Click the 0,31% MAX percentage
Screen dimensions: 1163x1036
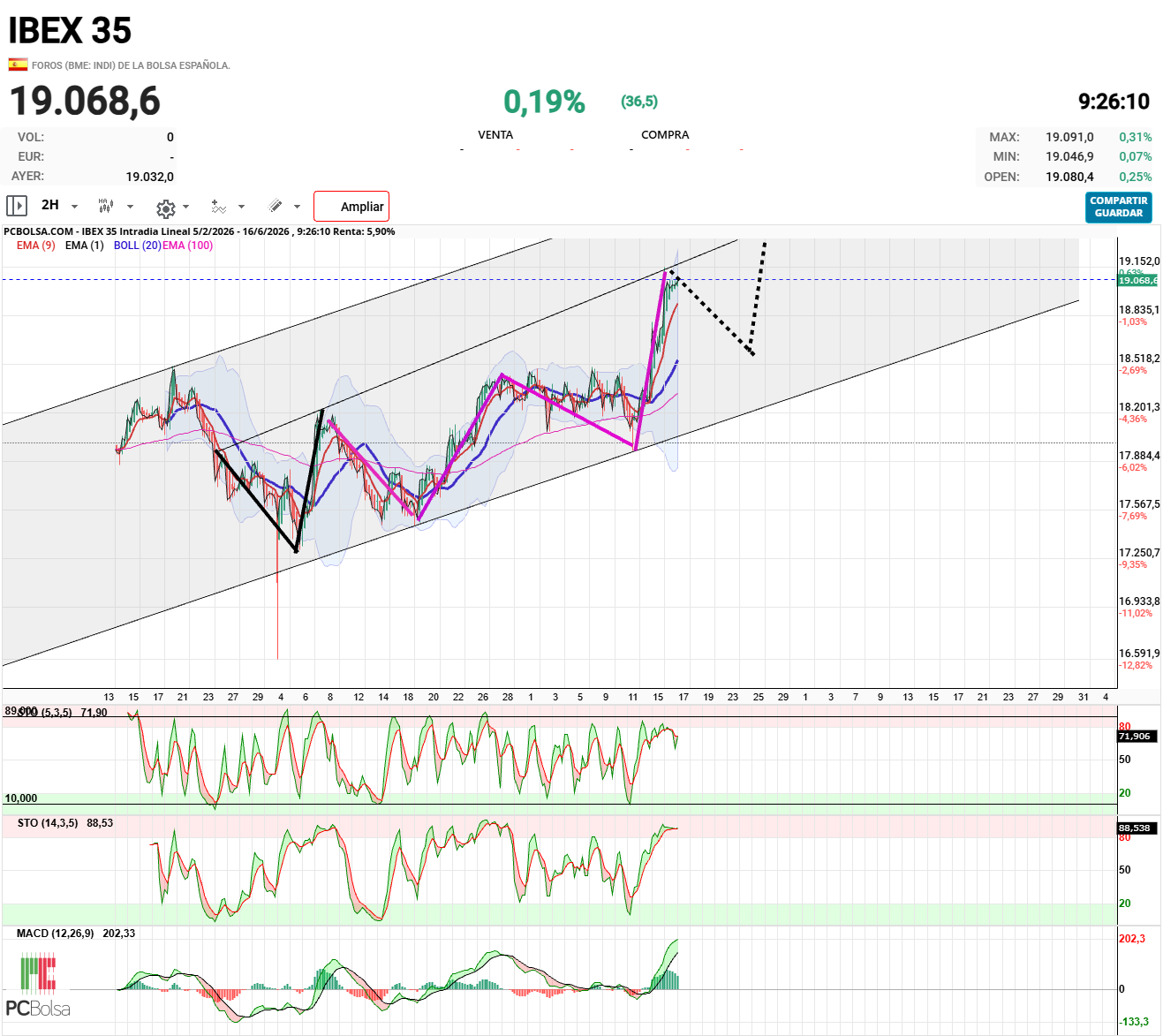(1136, 137)
